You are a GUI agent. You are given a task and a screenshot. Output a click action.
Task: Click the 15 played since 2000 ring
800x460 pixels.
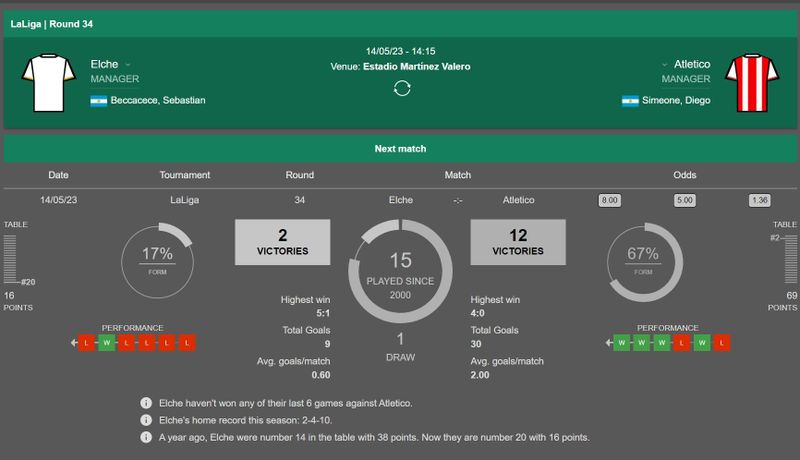400,271
